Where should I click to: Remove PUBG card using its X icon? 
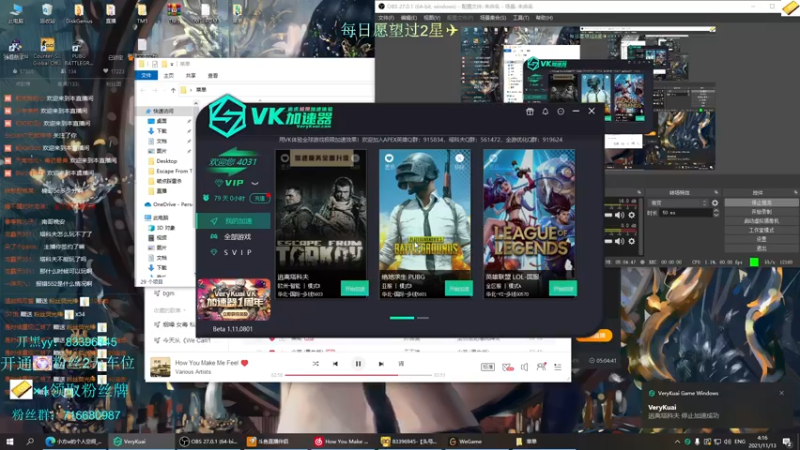[x=459, y=158]
